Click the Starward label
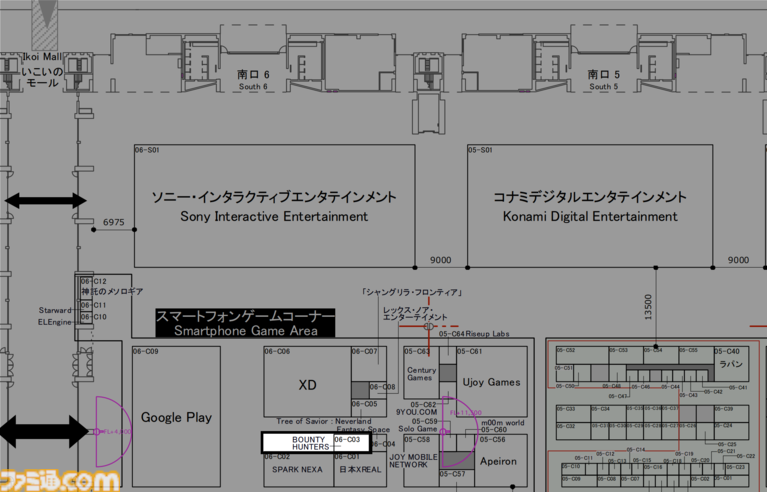Screen dimensions: 767x492 point(55,310)
